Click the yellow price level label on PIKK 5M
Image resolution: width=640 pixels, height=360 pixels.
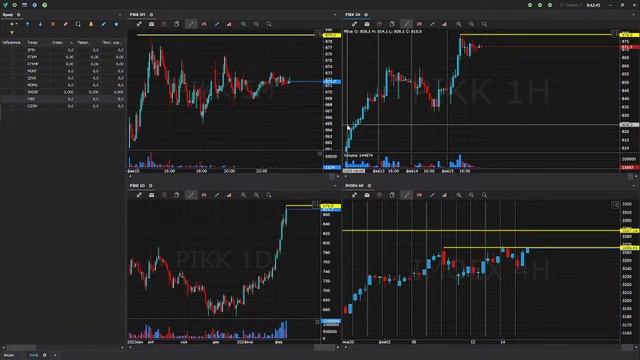tap(332, 36)
